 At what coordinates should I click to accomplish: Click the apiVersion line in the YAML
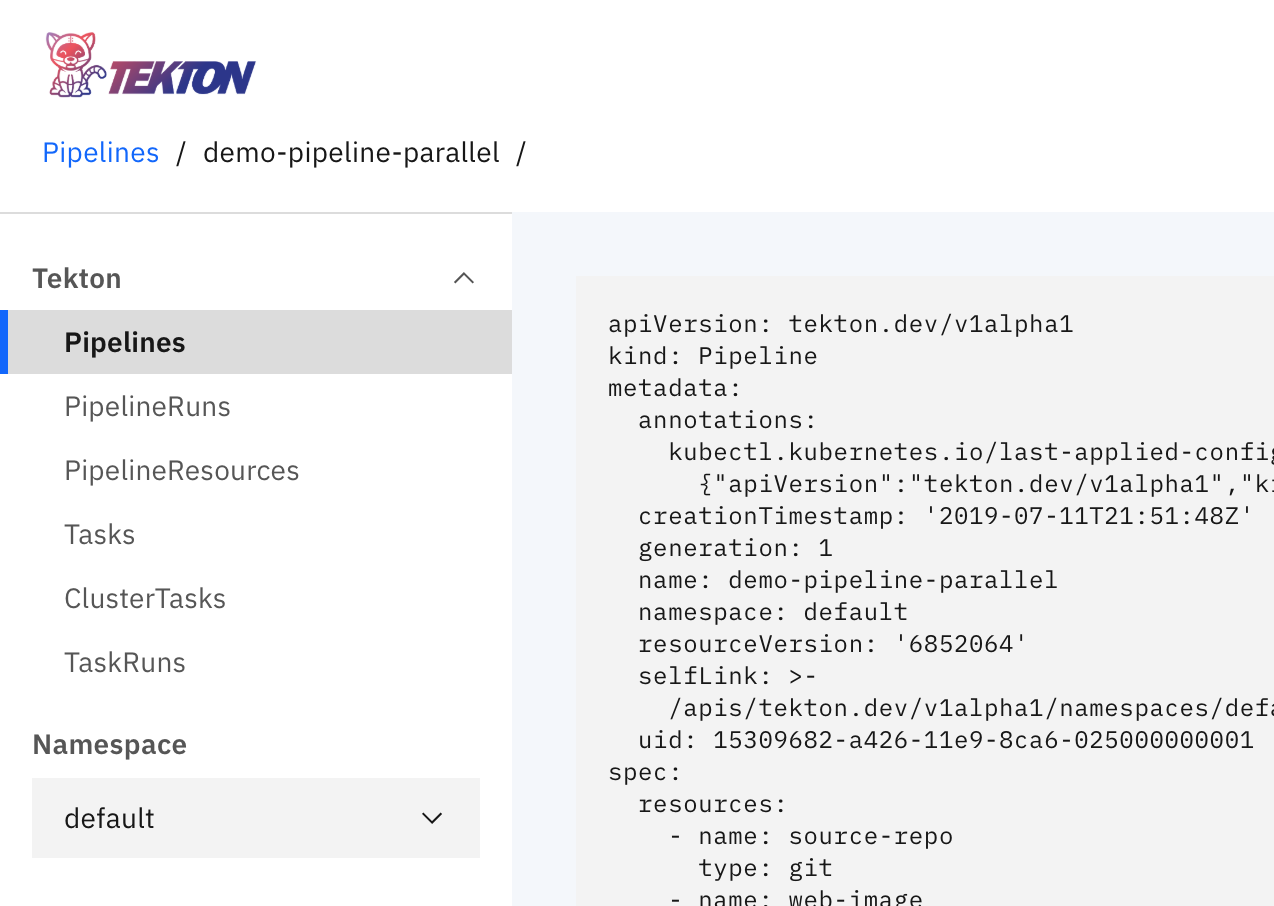[840, 323]
